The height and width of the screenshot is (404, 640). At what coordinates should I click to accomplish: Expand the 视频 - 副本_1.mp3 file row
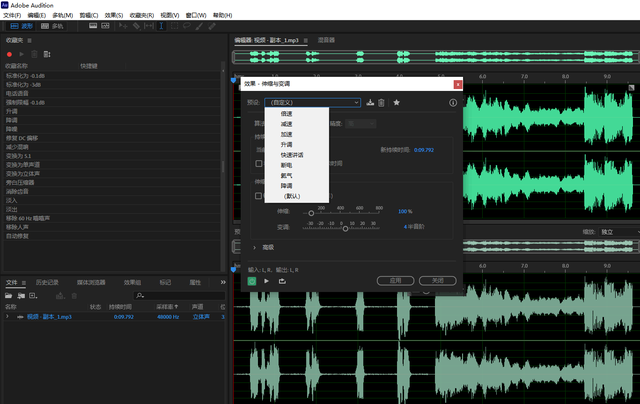click(x=7, y=317)
